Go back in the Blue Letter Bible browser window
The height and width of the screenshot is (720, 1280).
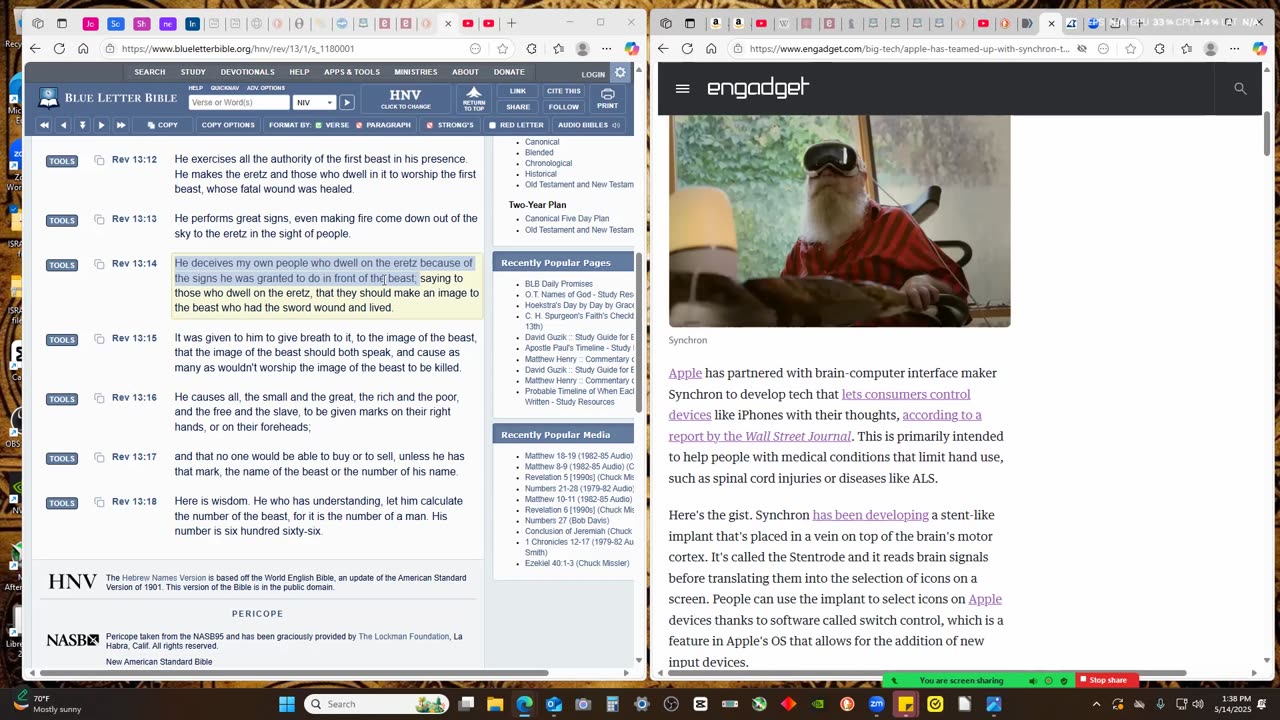[x=35, y=48]
